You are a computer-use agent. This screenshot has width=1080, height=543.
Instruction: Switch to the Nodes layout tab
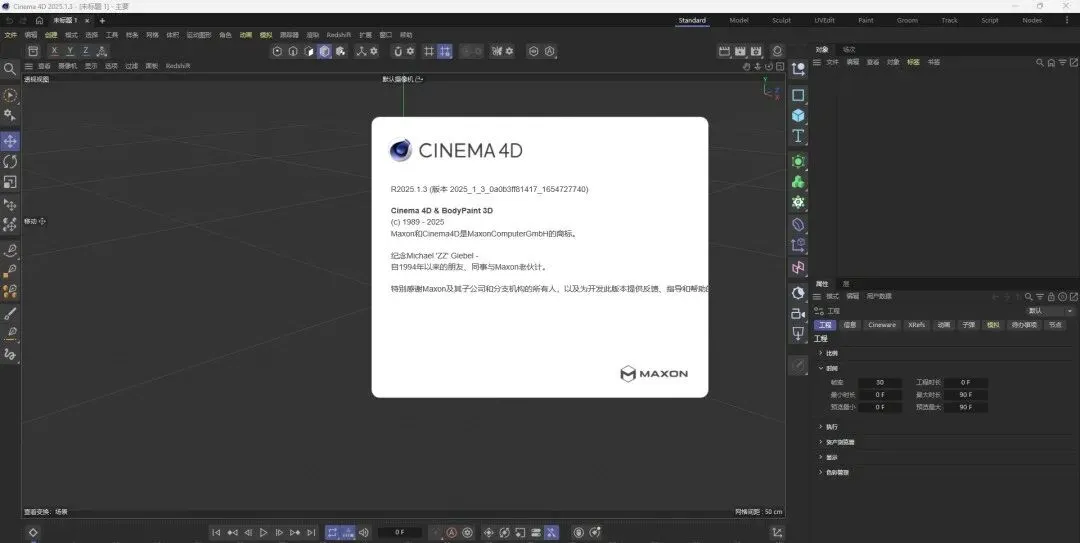(x=1032, y=21)
